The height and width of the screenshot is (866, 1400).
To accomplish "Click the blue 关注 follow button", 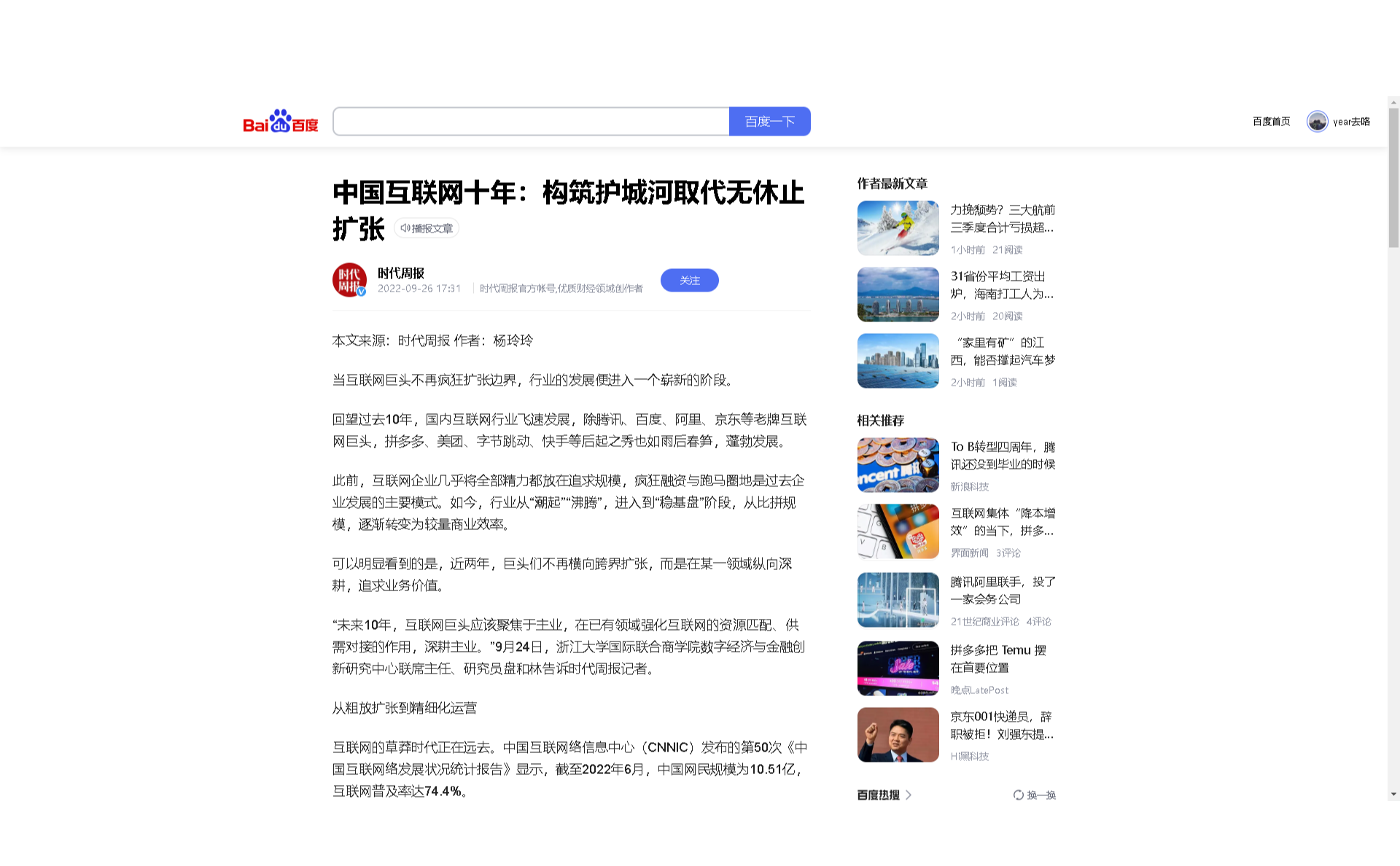I will pos(689,280).
